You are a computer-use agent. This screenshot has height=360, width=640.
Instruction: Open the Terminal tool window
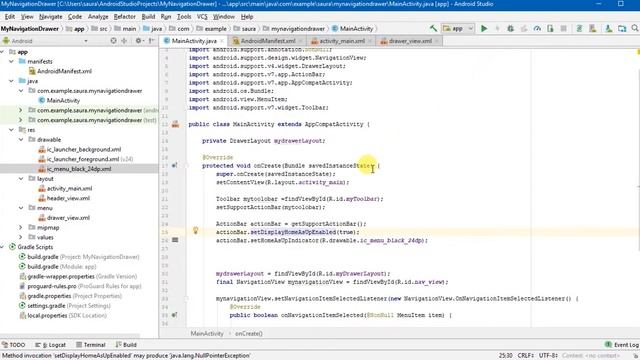(91, 345)
